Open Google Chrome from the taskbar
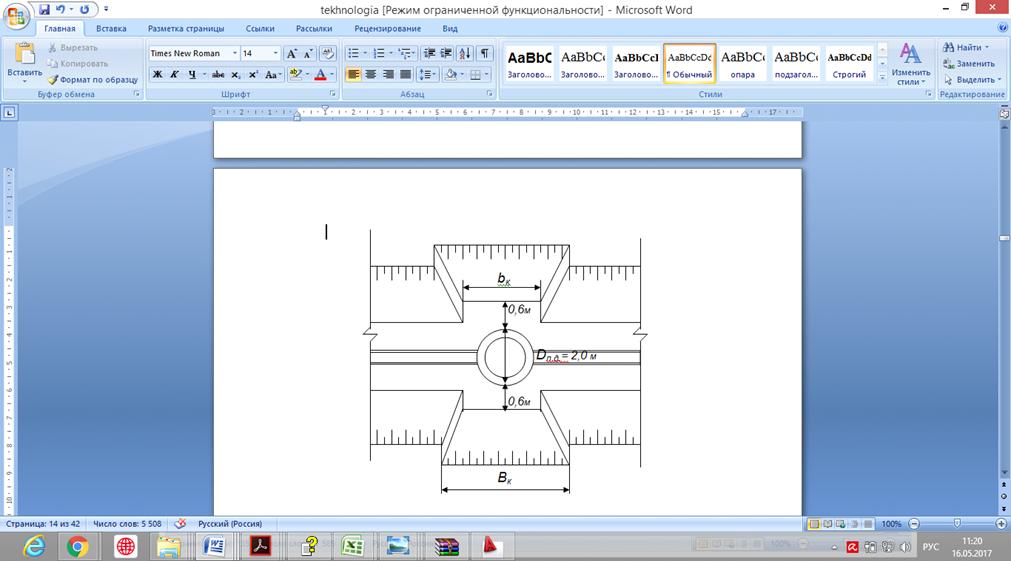Screen dimensions: 1011x561 coord(78,546)
